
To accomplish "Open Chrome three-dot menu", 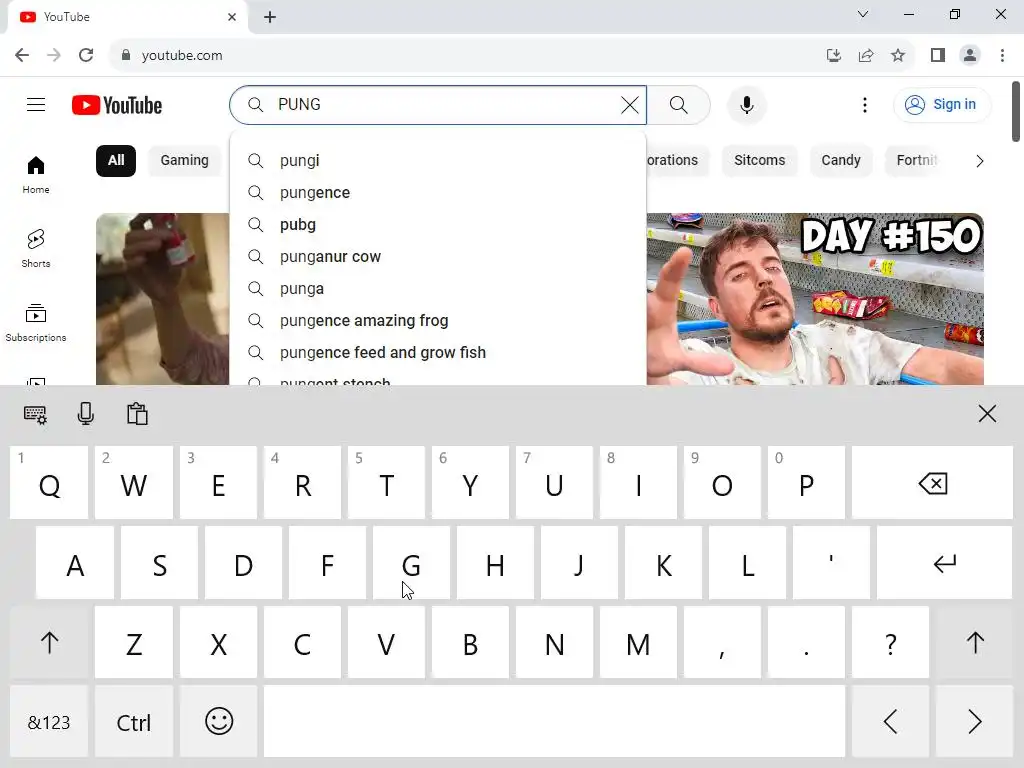I will click(1002, 56).
